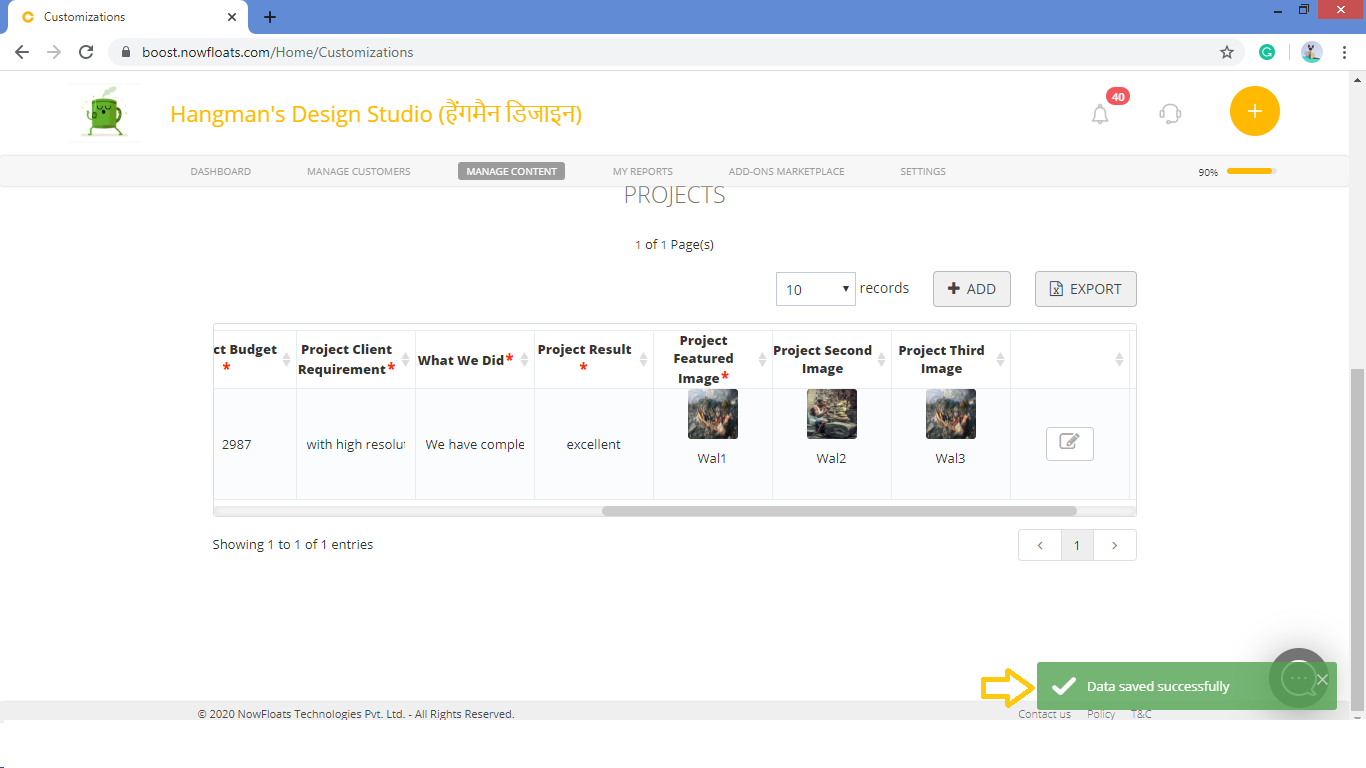Sort by the Project Budget column
Screen dimensions: 1366x768
coord(255,360)
